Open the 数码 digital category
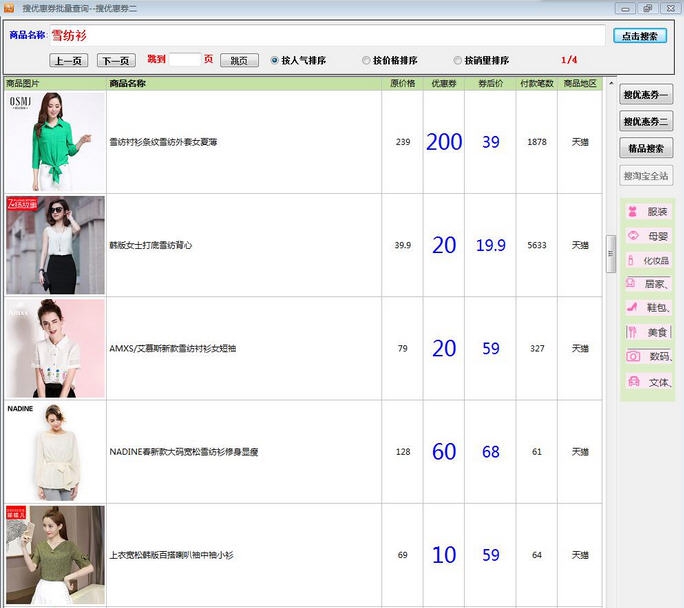This screenshot has height=608, width=684. [x=647, y=356]
